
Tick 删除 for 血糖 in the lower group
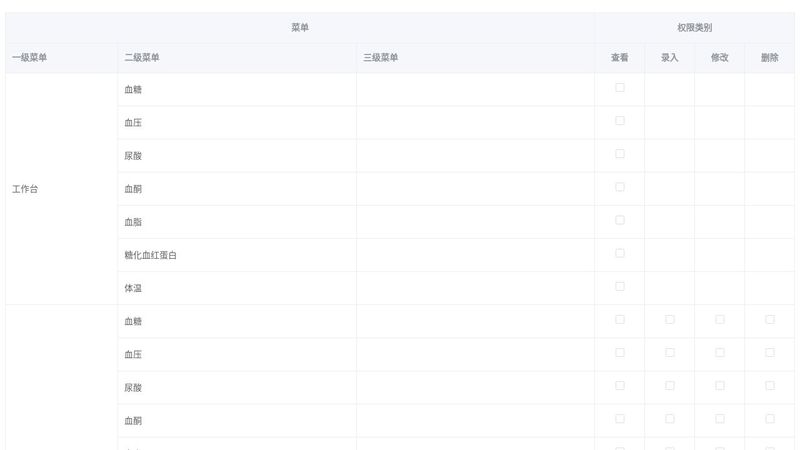770,320
